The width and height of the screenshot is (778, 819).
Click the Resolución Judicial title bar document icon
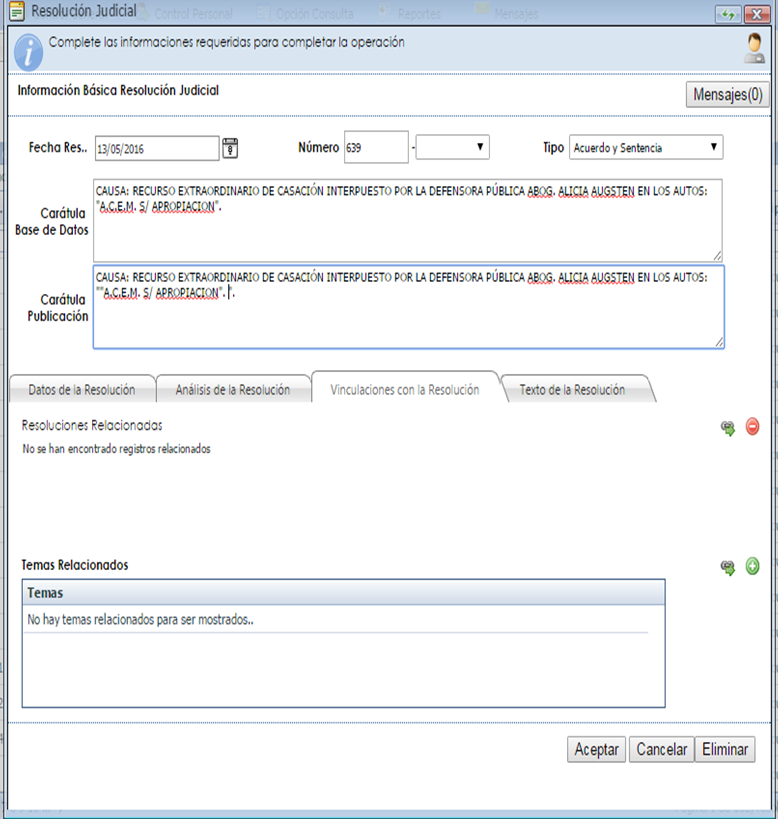[x=17, y=13]
